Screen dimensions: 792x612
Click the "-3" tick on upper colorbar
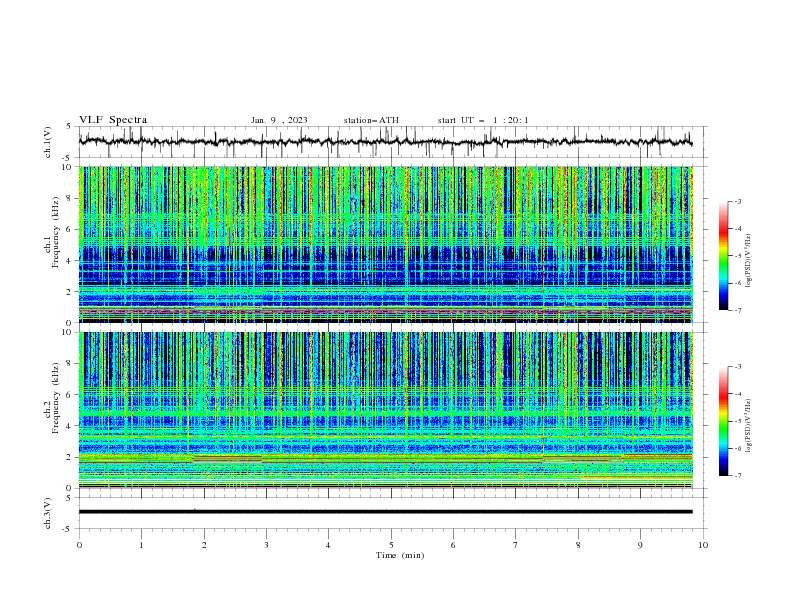coord(738,201)
